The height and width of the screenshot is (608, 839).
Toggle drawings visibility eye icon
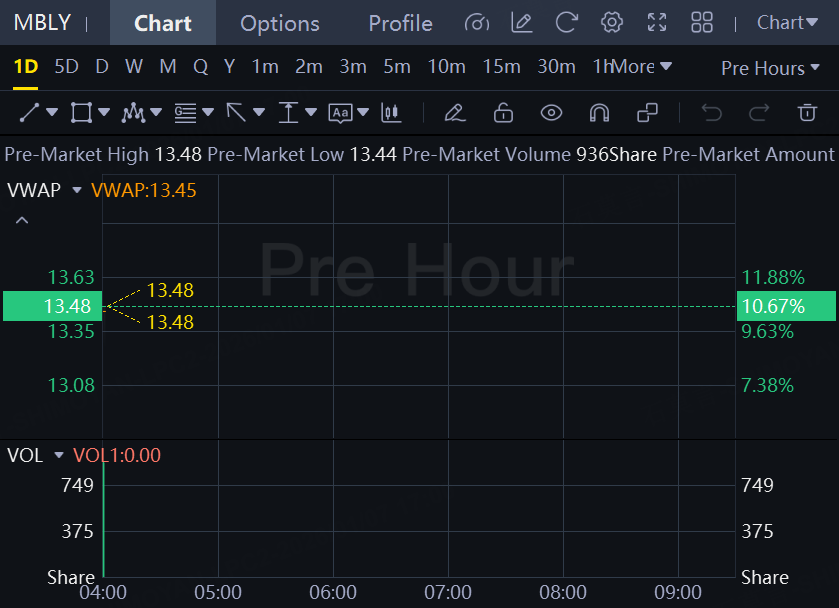tap(551, 113)
